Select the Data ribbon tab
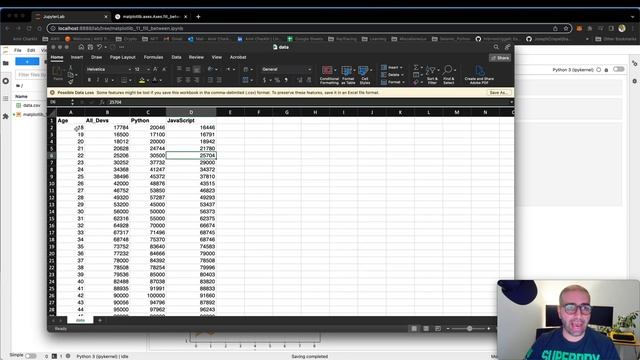 point(176,57)
